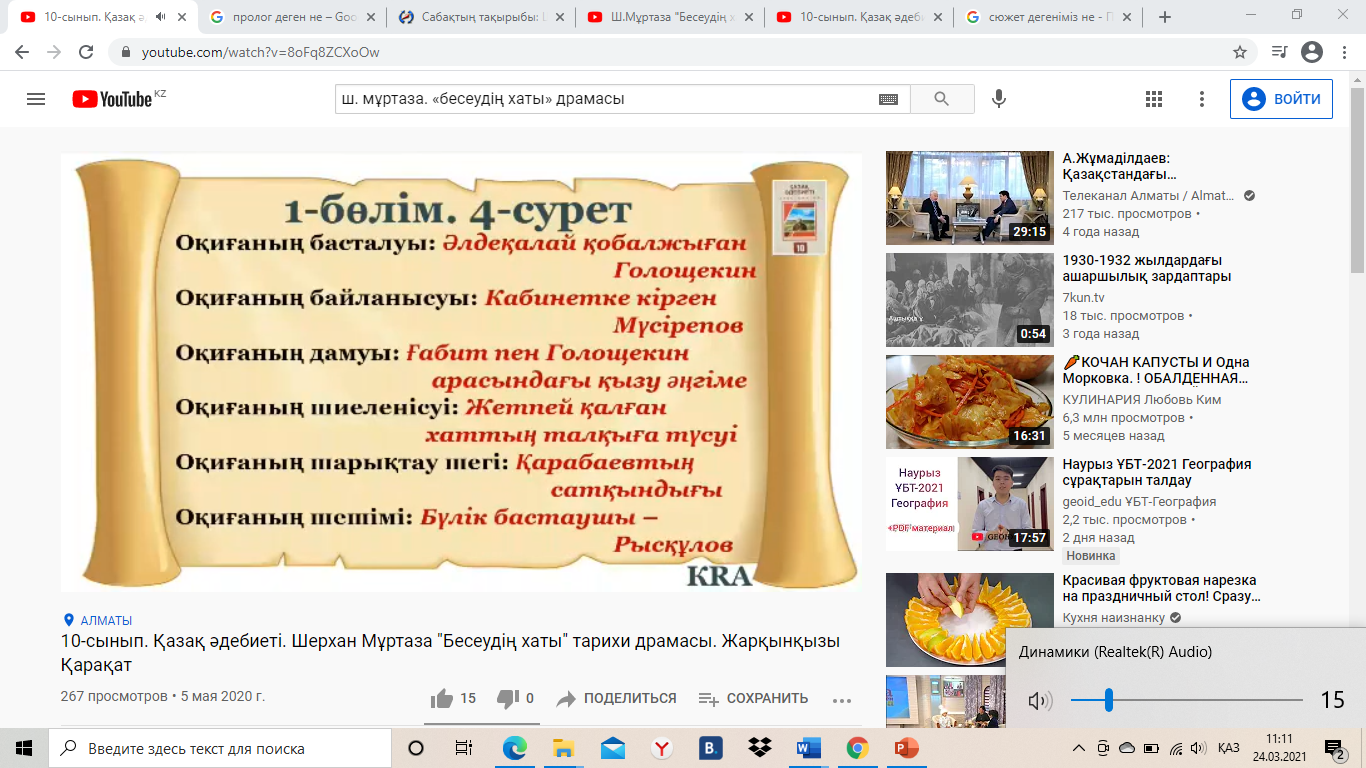
Task: Open the orange fruit slicing thumbnail
Action: (x=970, y=620)
